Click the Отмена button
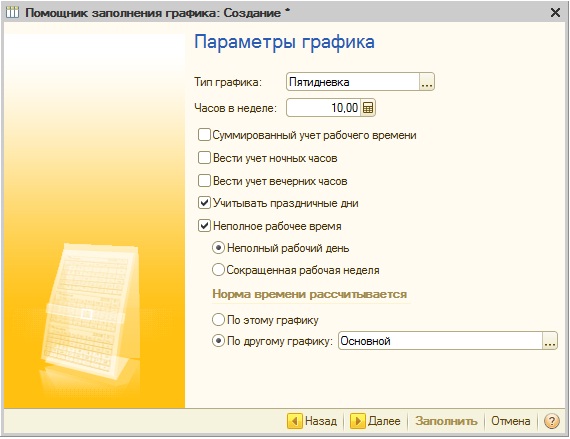Image resolution: width=570 pixels, height=439 pixels. point(510,421)
